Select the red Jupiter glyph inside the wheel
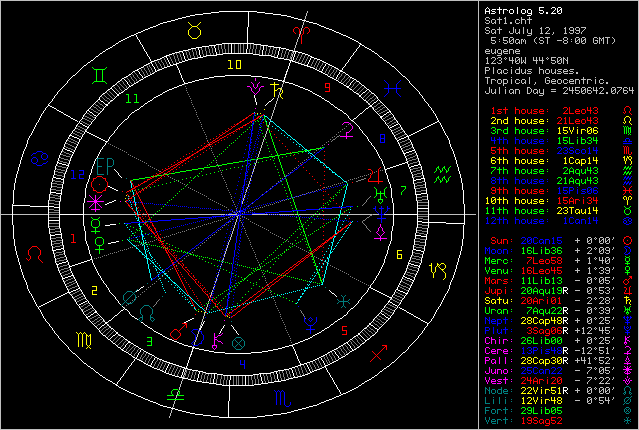 375,176
